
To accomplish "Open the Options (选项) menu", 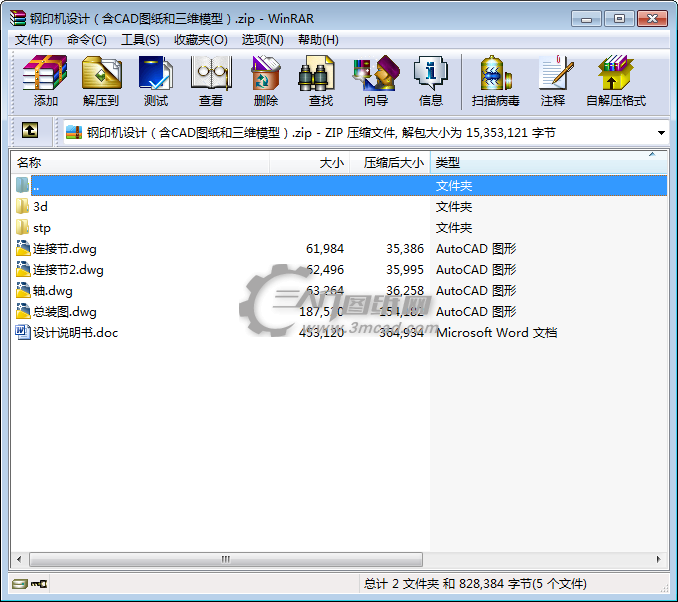I will point(262,40).
